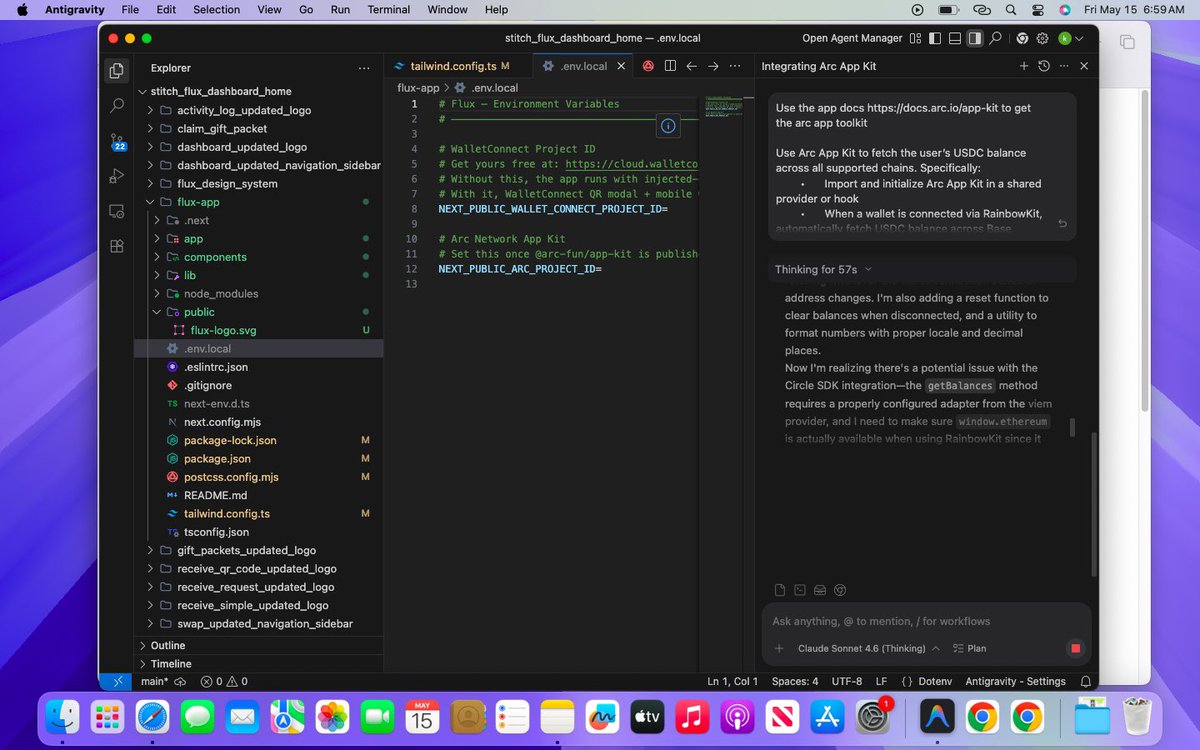Click the customize layout icon

tap(915, 38)
